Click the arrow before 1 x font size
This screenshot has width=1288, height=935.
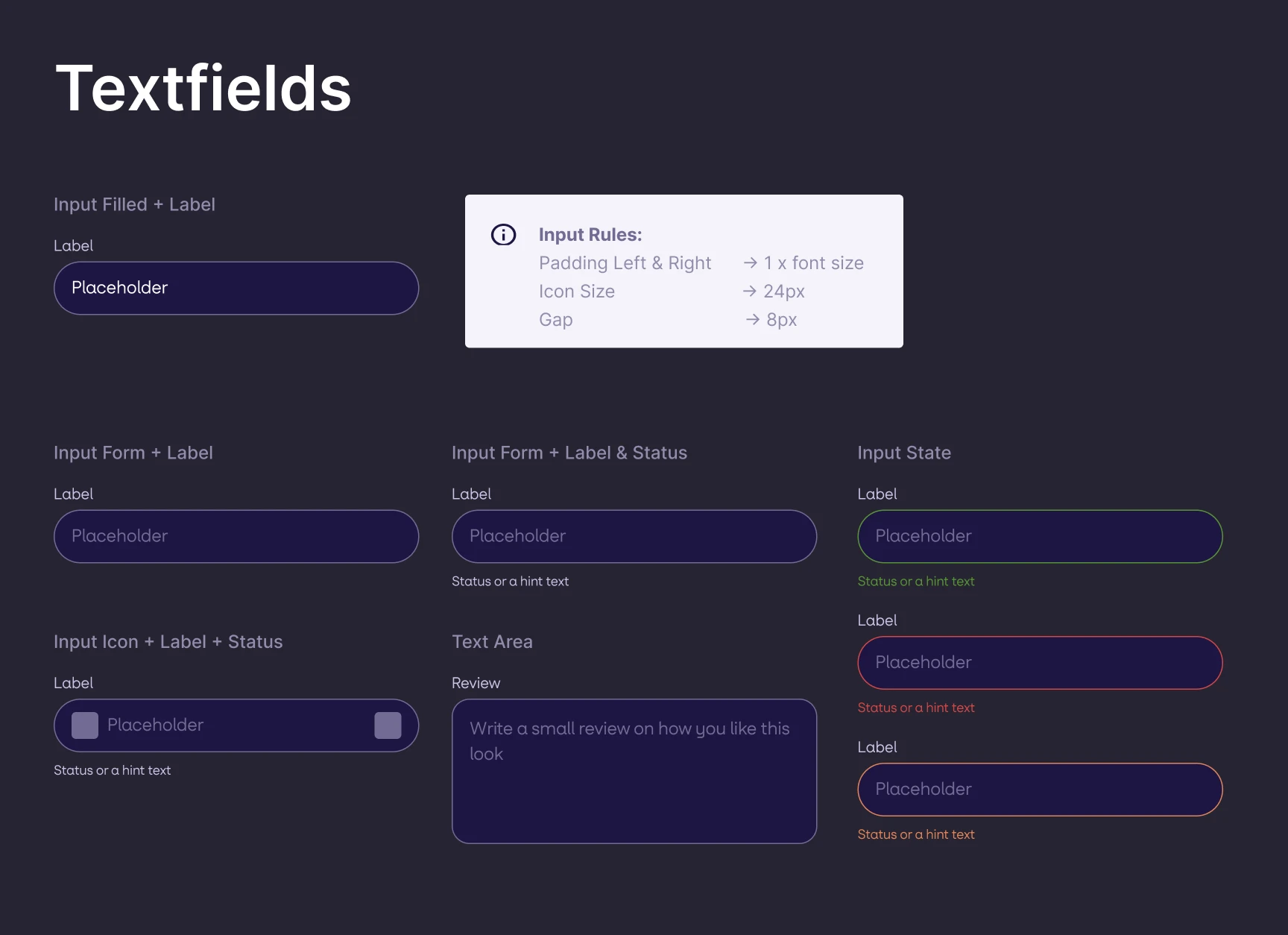tap(750, 263)
